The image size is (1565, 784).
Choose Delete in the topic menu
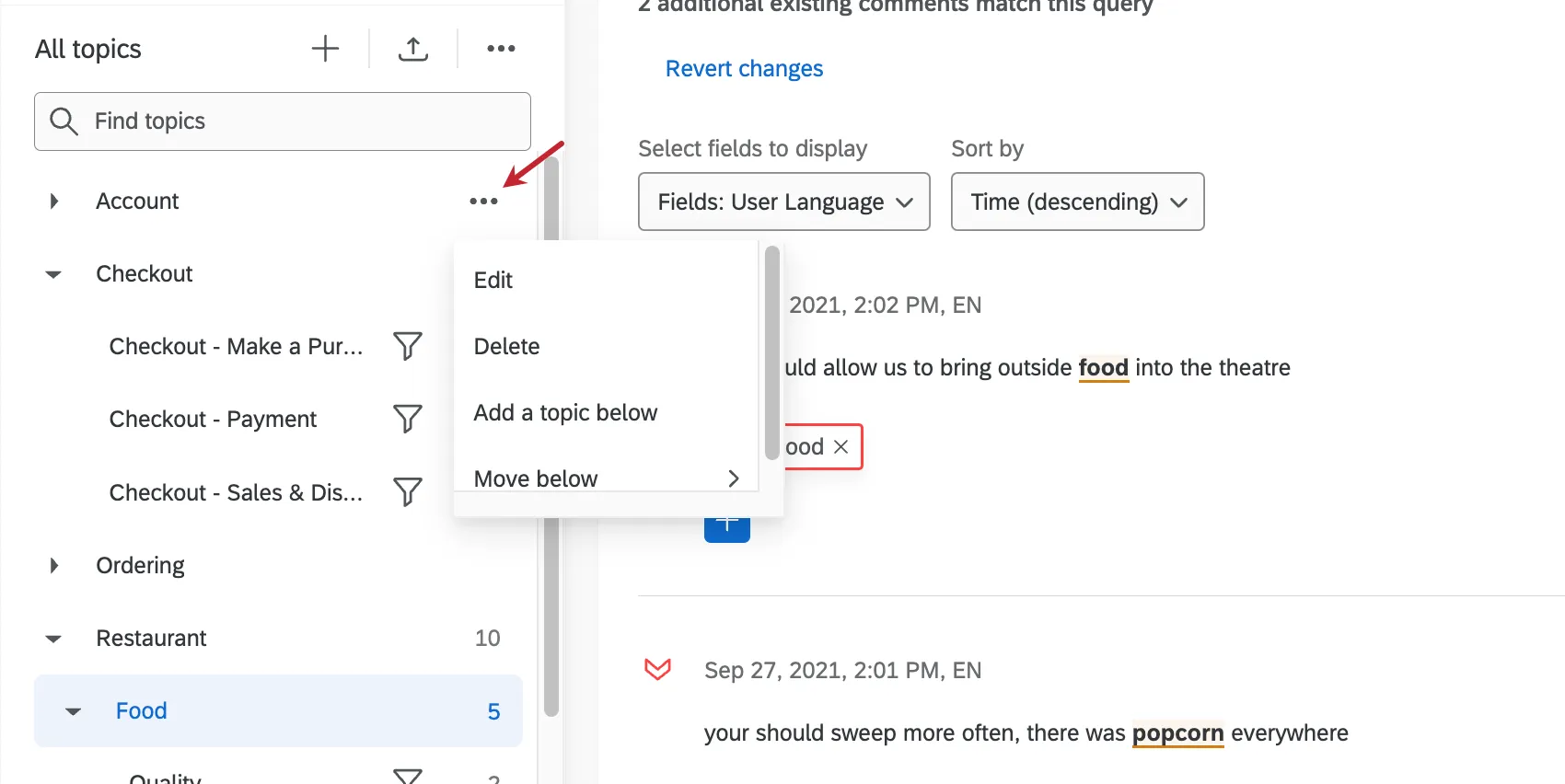pos(506,347)
